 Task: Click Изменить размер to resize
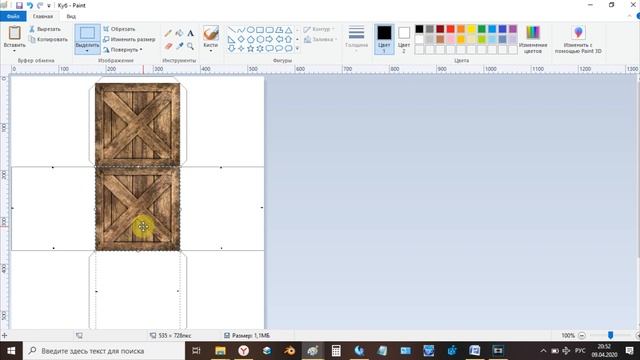[129, 40]
